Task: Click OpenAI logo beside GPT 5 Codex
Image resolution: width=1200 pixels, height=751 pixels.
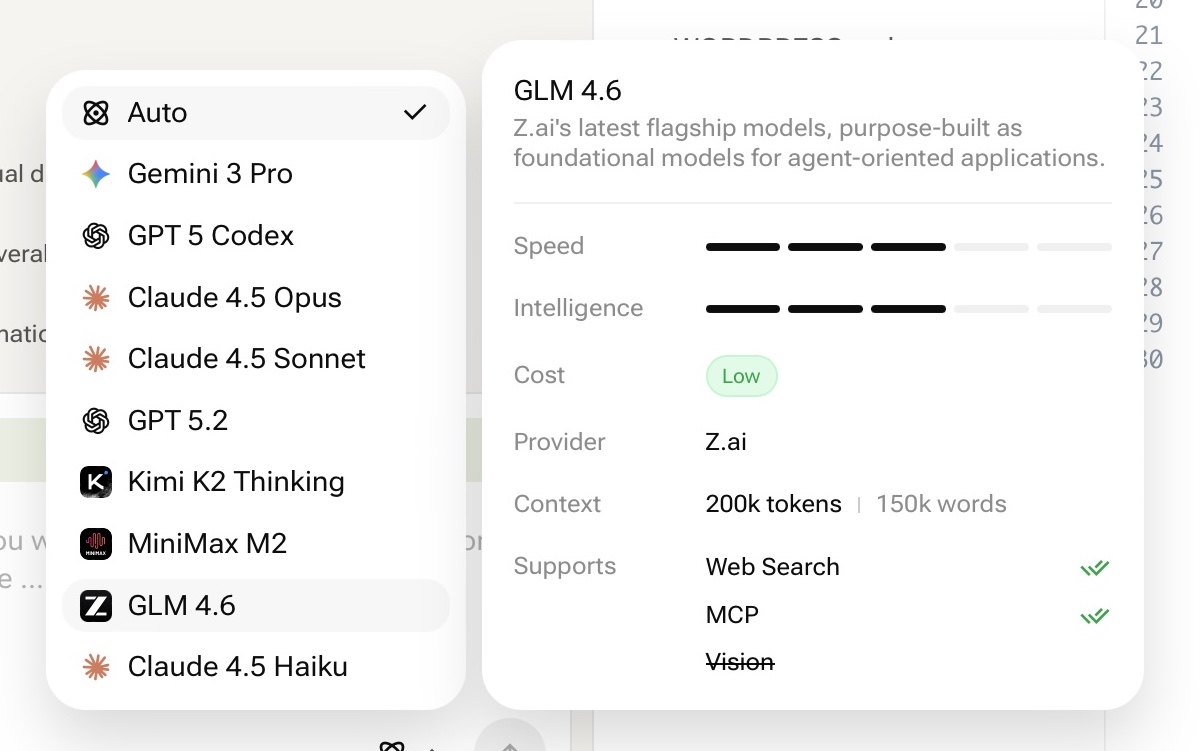Action: click(96, 236)
